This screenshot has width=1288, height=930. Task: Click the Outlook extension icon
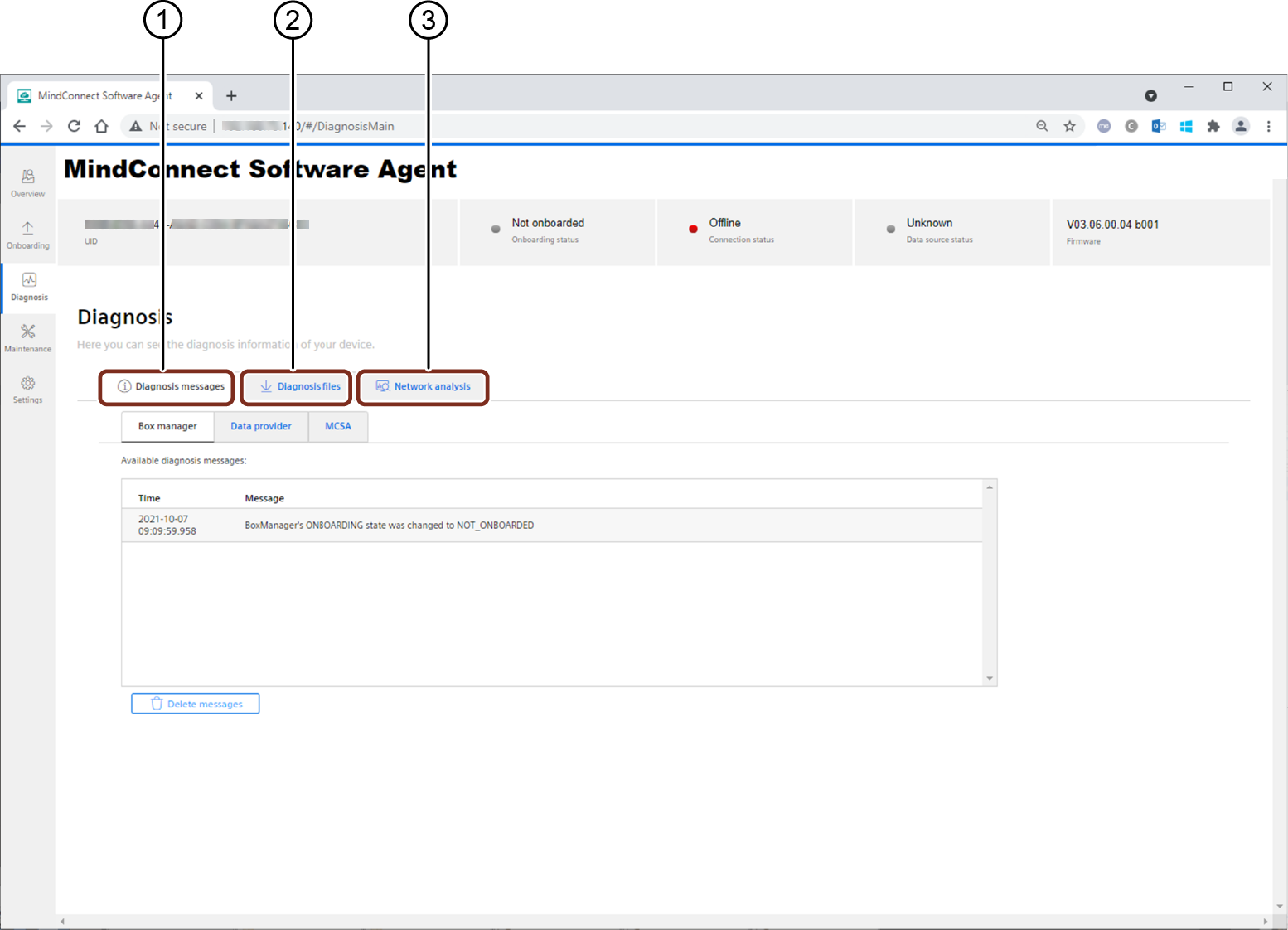pos(1159,126)
